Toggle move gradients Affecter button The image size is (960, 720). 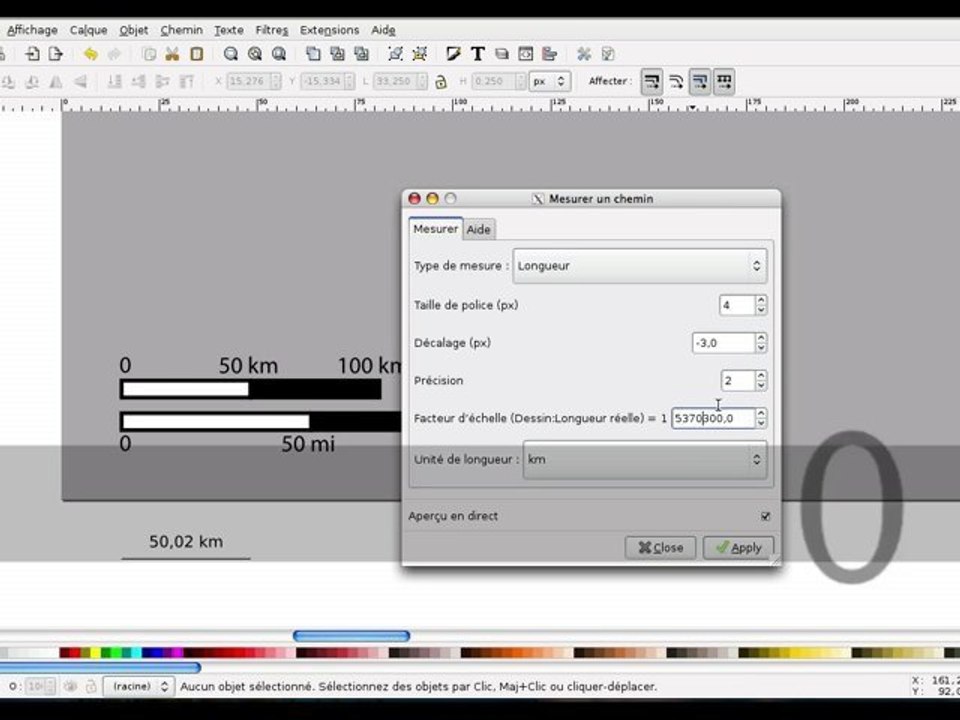[x=700, y=81]
